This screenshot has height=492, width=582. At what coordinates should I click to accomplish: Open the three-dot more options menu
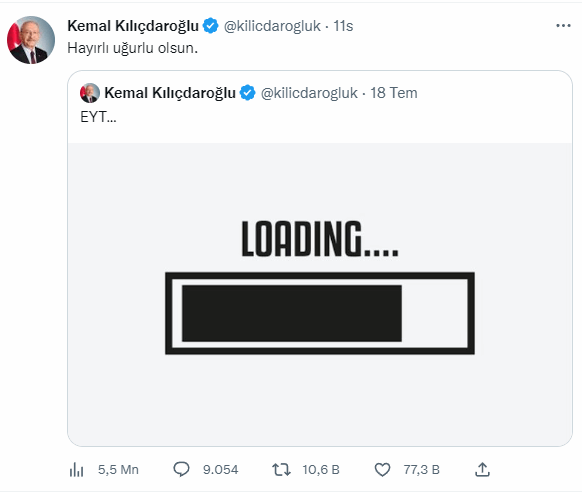(563, 26)
